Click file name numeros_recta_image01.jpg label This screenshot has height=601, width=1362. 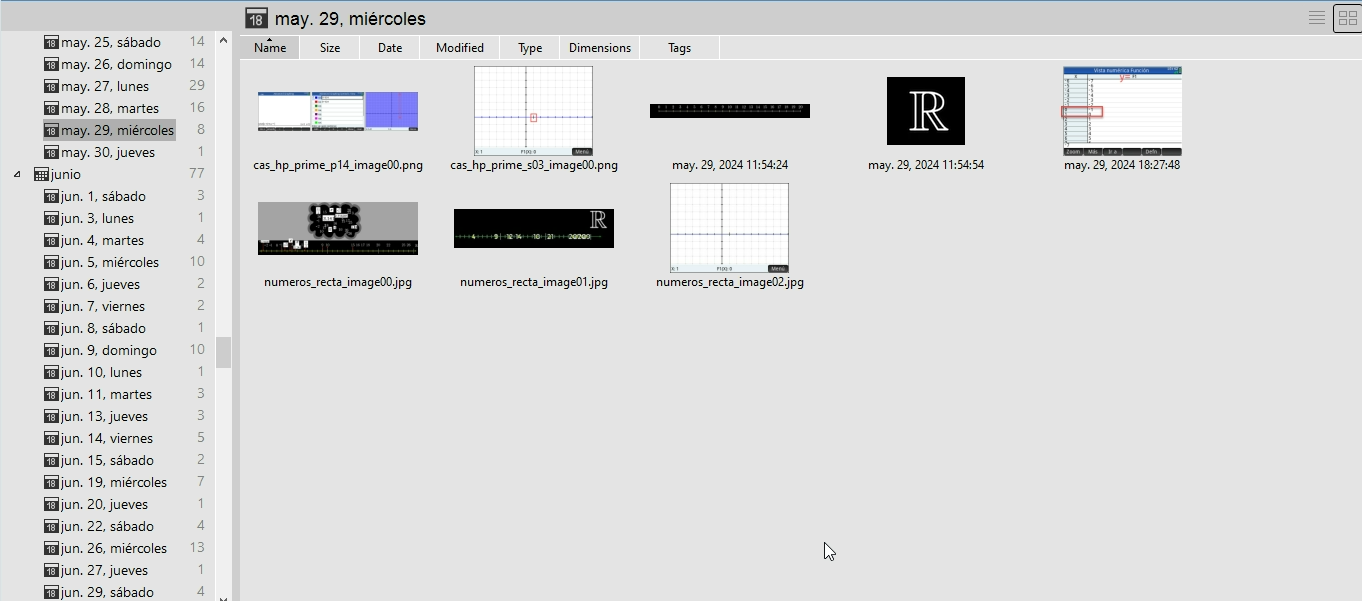(534, 282)
